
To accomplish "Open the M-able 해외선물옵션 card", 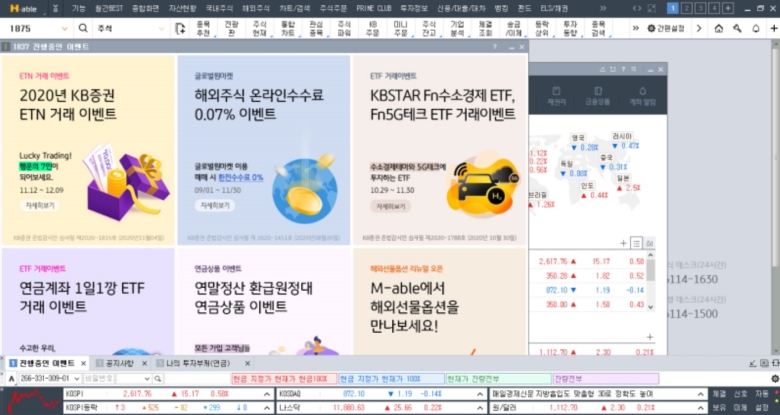I will 440,302.
